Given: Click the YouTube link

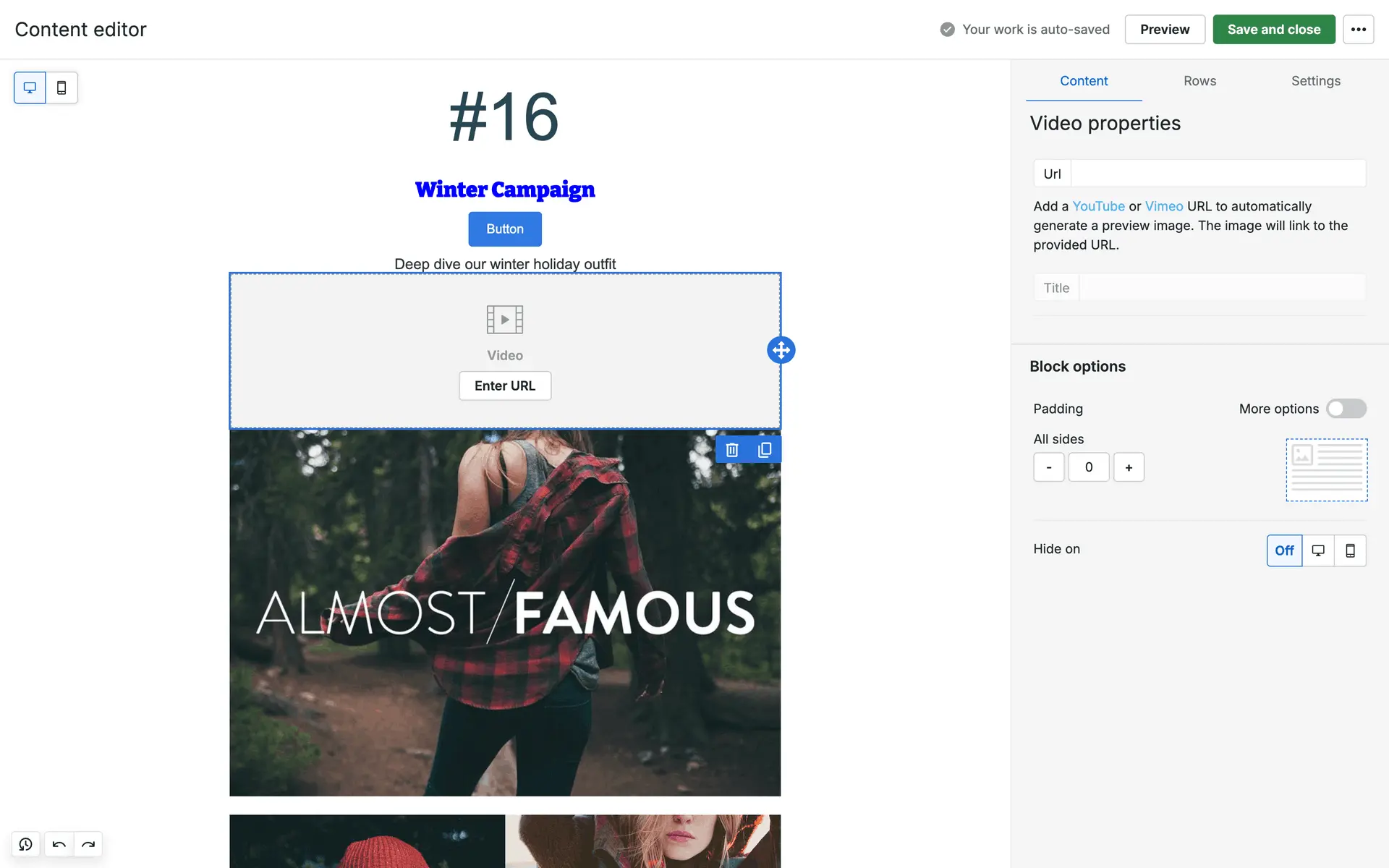Looking at the screenshot, I should (x=1098, y=206).
